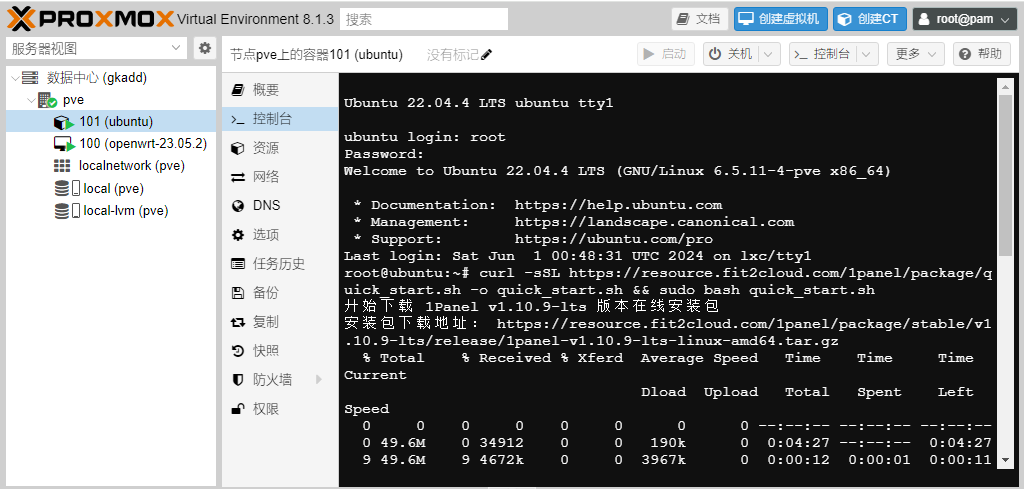Click 创建CT button

(x=869, y=19)
